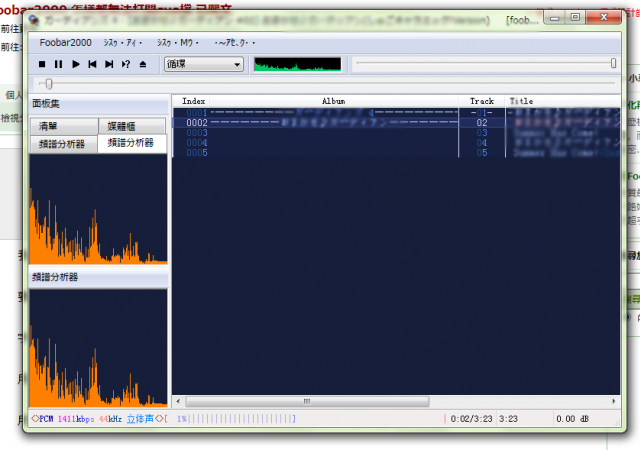This screenshot has width=640, height=450.
Task: Click the scrollbar right arrow
Action: pyautogui.click(x=614, y=401)
